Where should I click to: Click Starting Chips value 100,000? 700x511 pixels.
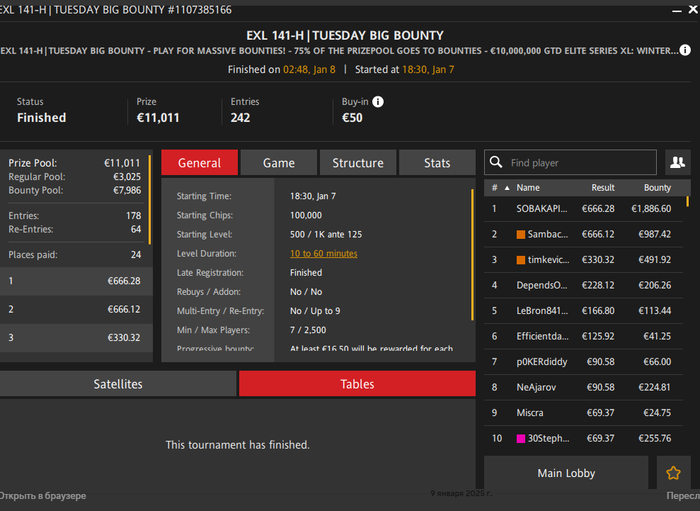(x=306, y=215)
